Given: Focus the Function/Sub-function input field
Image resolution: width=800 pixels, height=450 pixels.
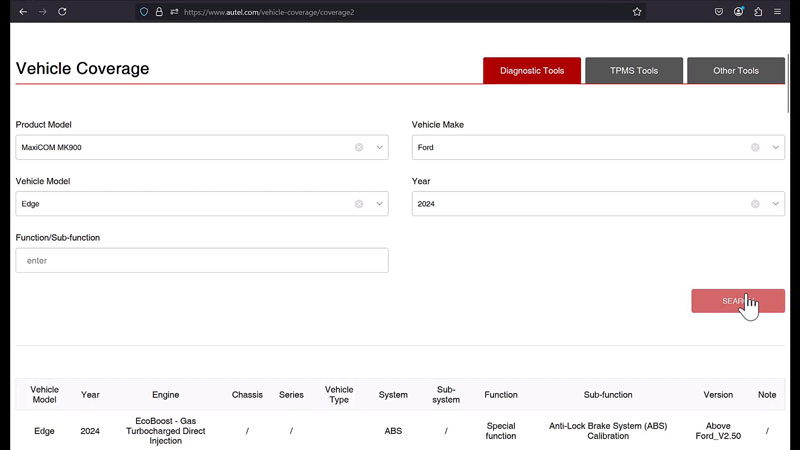Looking at the screenshot, I should click(x=202, y=261).
